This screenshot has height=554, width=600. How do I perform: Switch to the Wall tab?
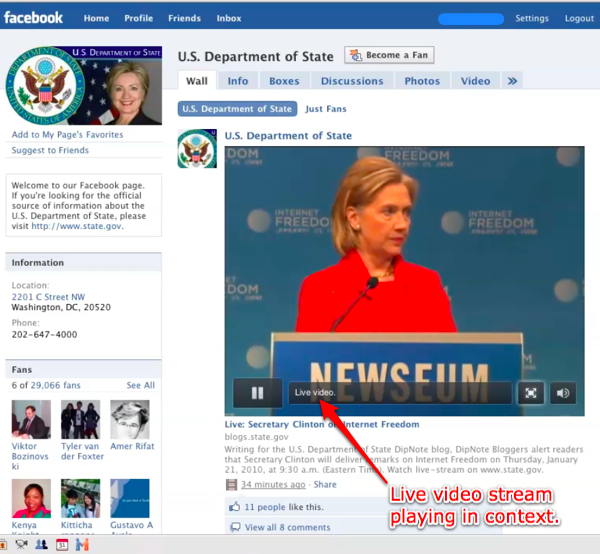point(197,81)
